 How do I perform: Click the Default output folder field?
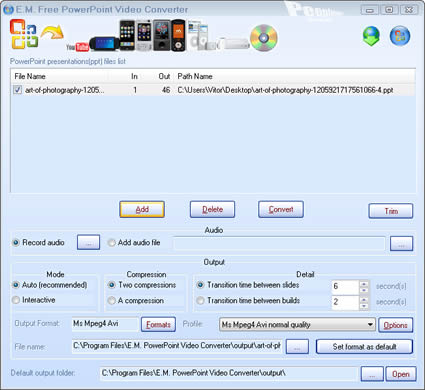pos(228,373)
